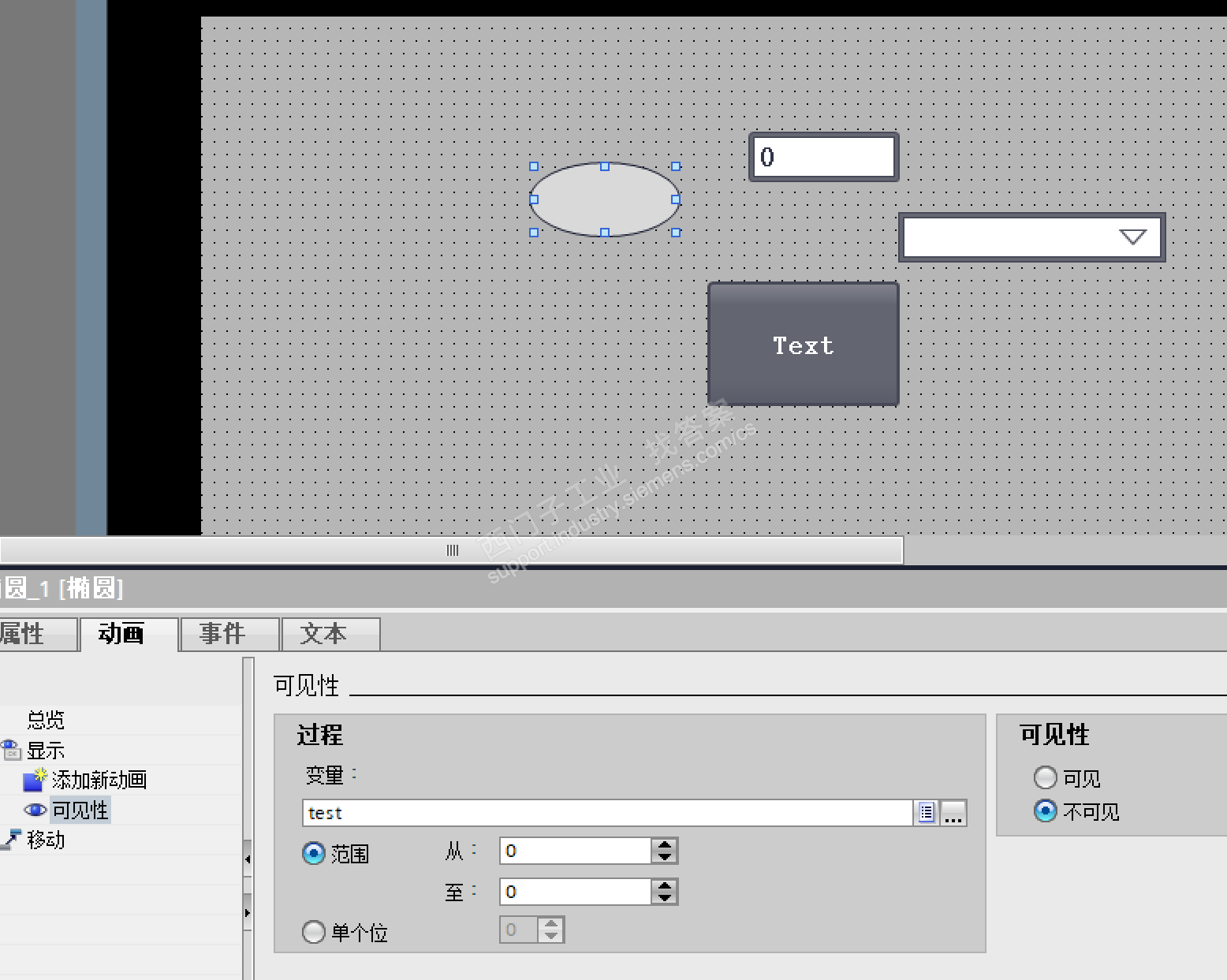Choose the 不可见 radio option
The height and width of the screenshot is (980, 1227).
1046,811
